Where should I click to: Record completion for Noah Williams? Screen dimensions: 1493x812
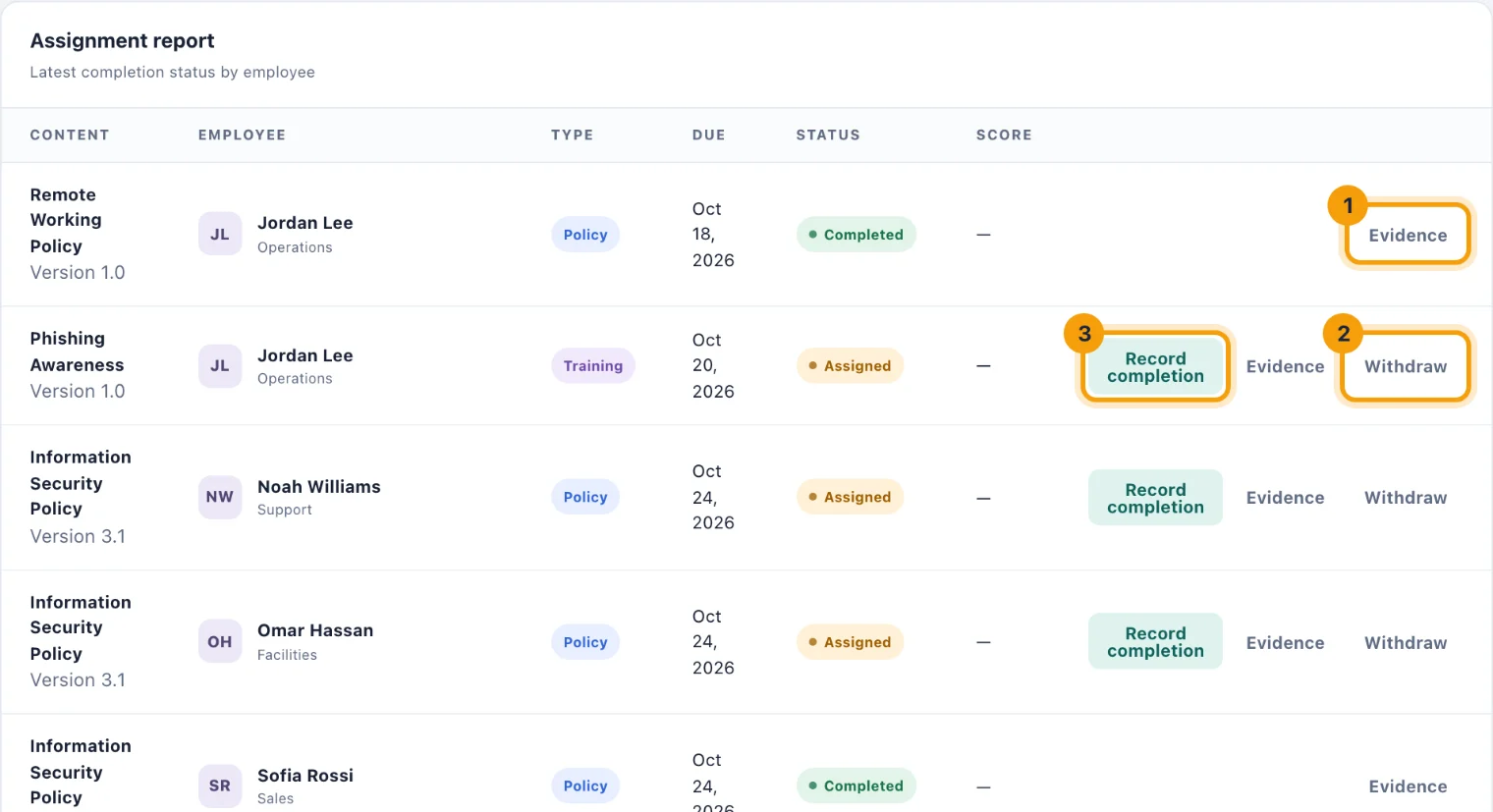tap(1155, 498)
